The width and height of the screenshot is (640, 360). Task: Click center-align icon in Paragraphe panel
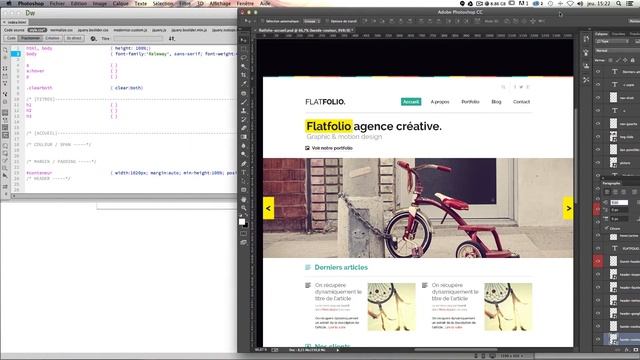[615, 192]
